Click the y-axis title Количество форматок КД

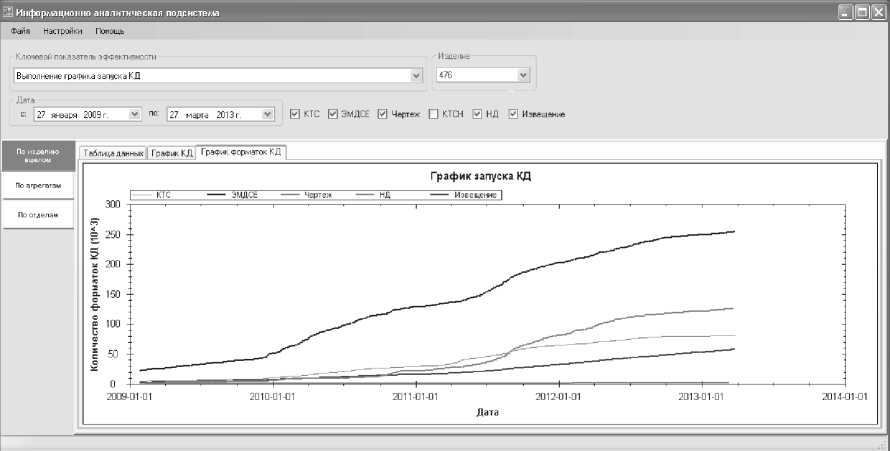95,295
